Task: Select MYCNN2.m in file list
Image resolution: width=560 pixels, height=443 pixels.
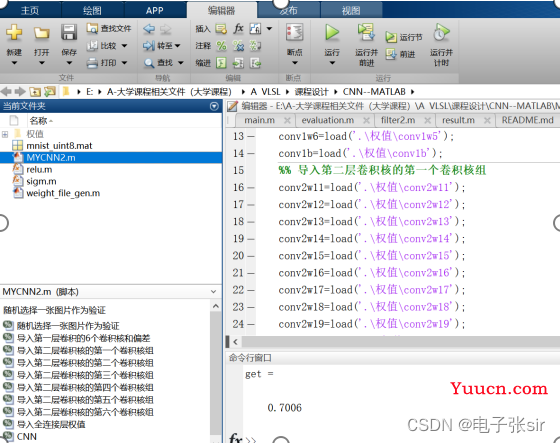Action: [111, 158]
